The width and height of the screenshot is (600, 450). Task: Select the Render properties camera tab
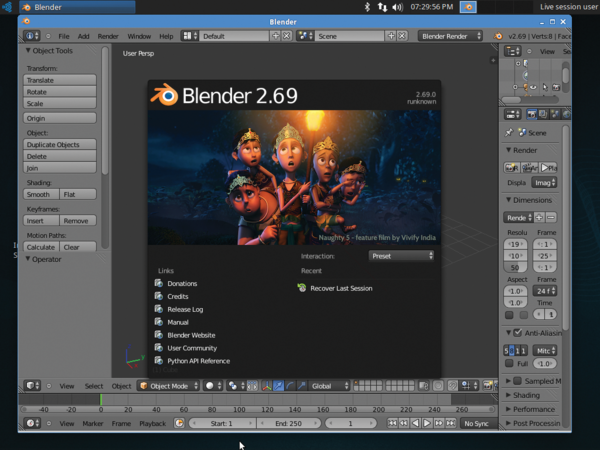point(531,114)
